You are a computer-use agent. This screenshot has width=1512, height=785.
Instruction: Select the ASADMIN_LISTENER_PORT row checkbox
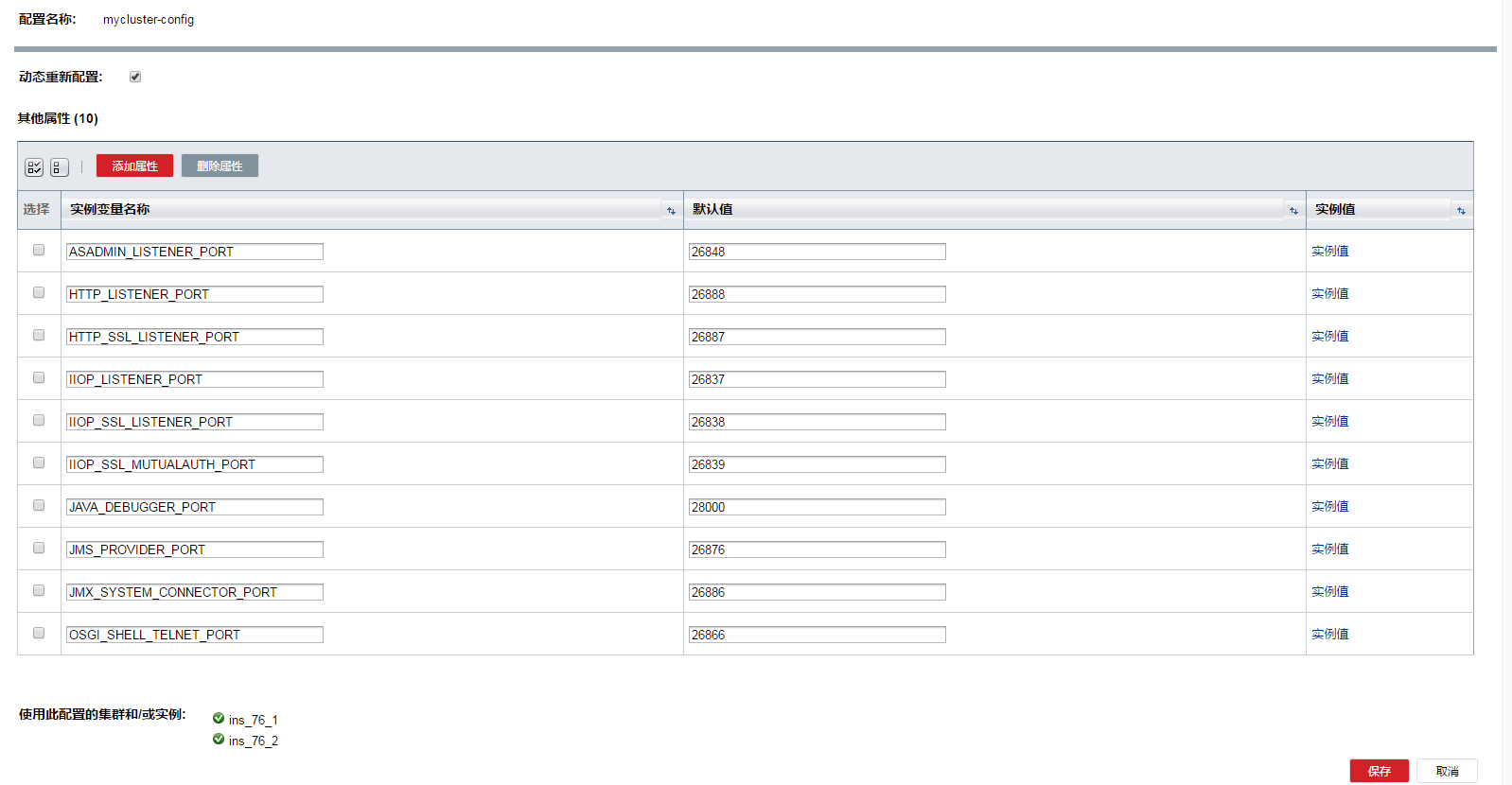tap(39, 251)
